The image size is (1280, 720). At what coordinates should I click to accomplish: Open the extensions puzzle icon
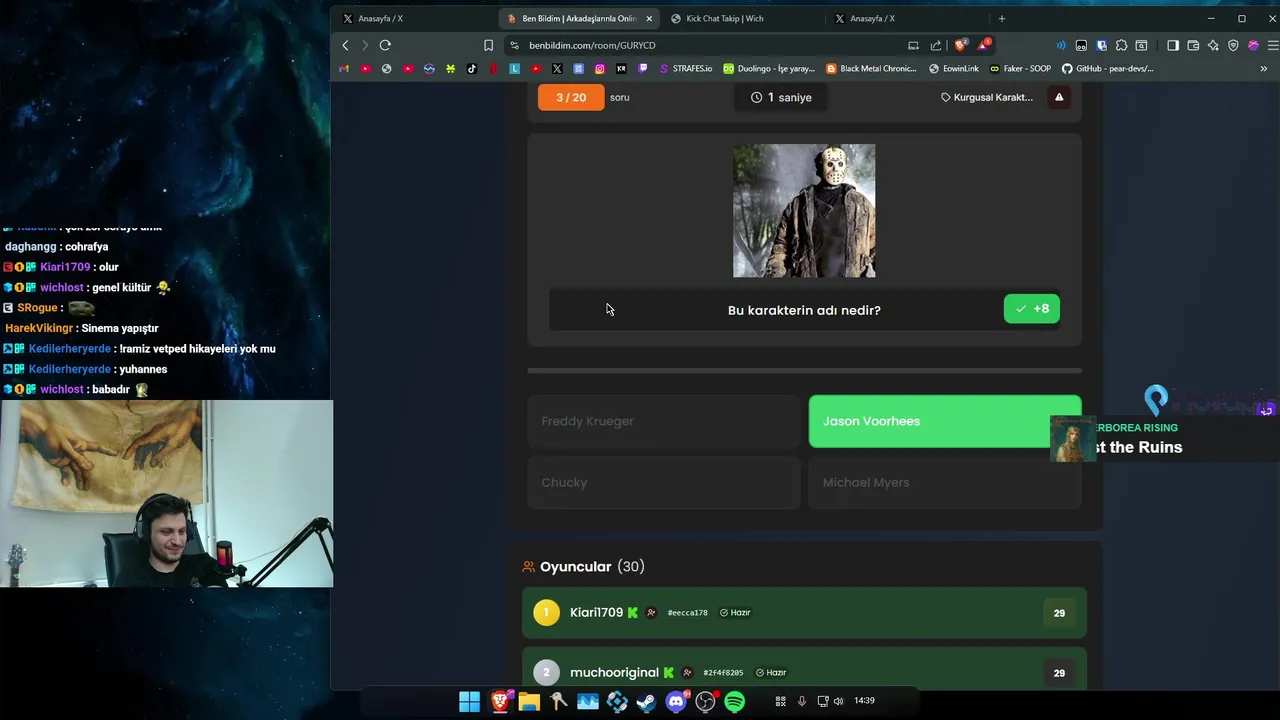pyautogui.click(x=1121, y=45)
